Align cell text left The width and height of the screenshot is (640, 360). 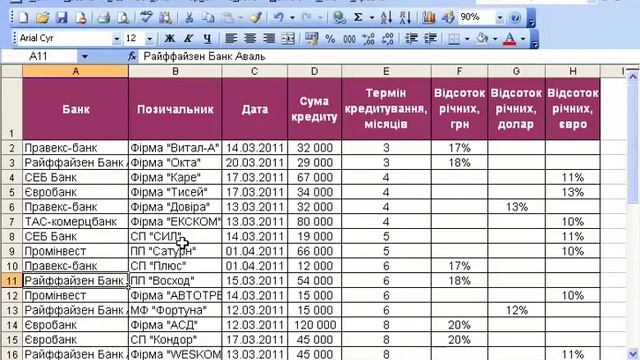(231, 39)
